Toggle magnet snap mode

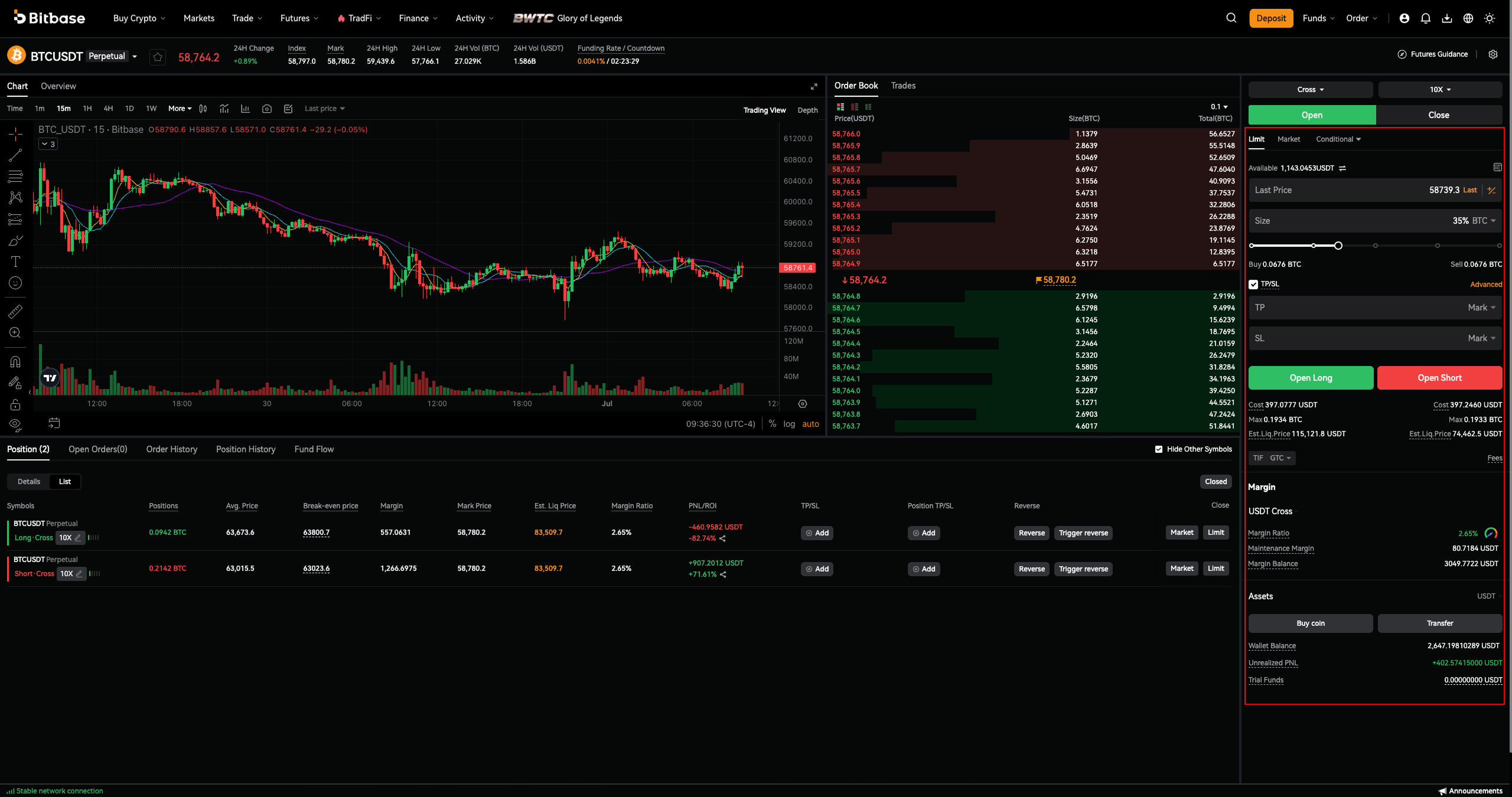(x=15, y=361)
